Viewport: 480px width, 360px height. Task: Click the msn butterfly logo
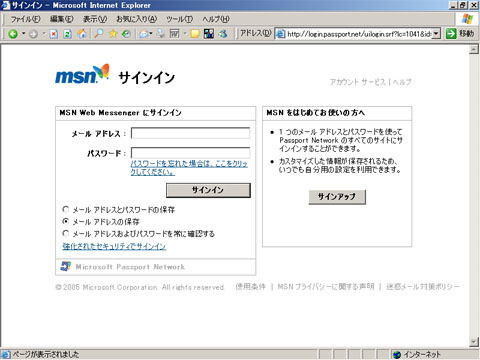tap(82, 74)
